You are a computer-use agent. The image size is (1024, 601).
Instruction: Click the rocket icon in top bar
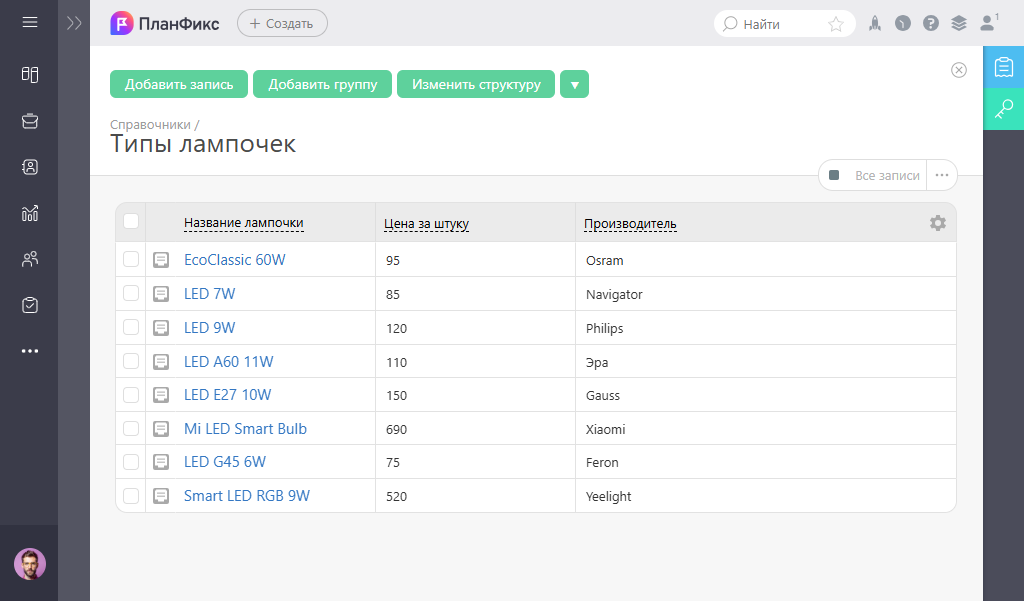click(x=874, y=23)
